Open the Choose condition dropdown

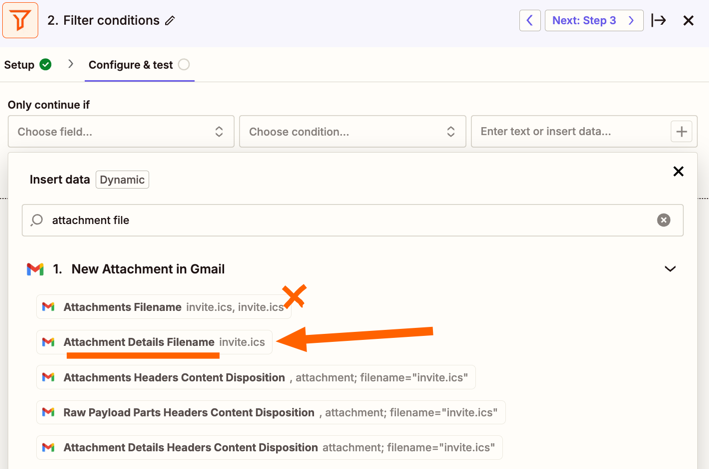352,132
